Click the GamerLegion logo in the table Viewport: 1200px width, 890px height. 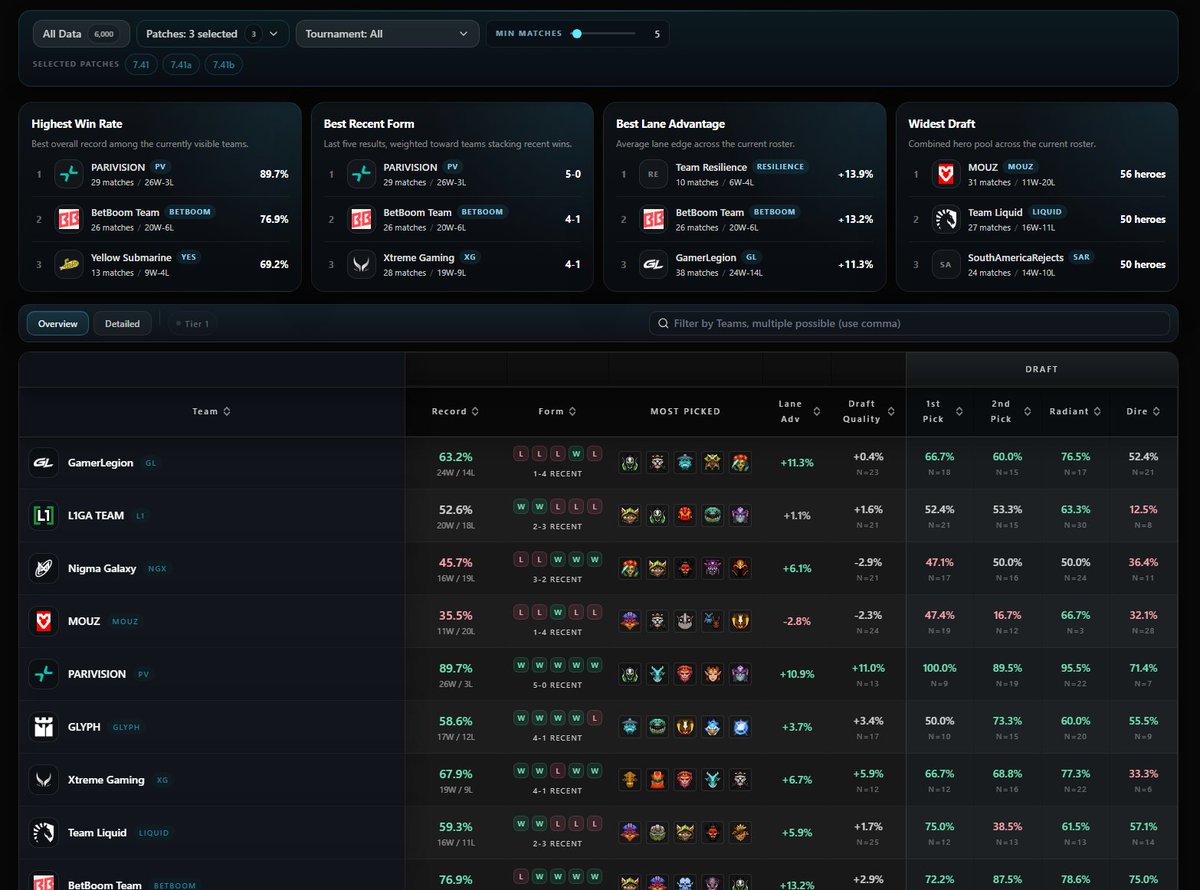point(43,463)
